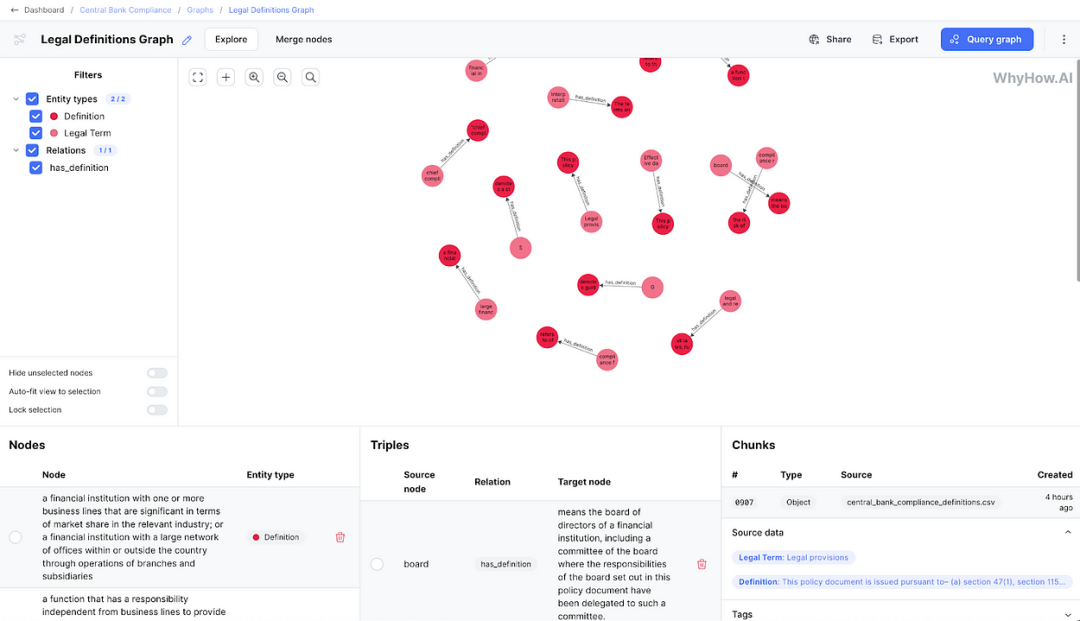Image resolution: width=1080 pixels, height=621 pixels.
Task: Delete first Definition node with trash icon
Action: click(x=340, y=537)
